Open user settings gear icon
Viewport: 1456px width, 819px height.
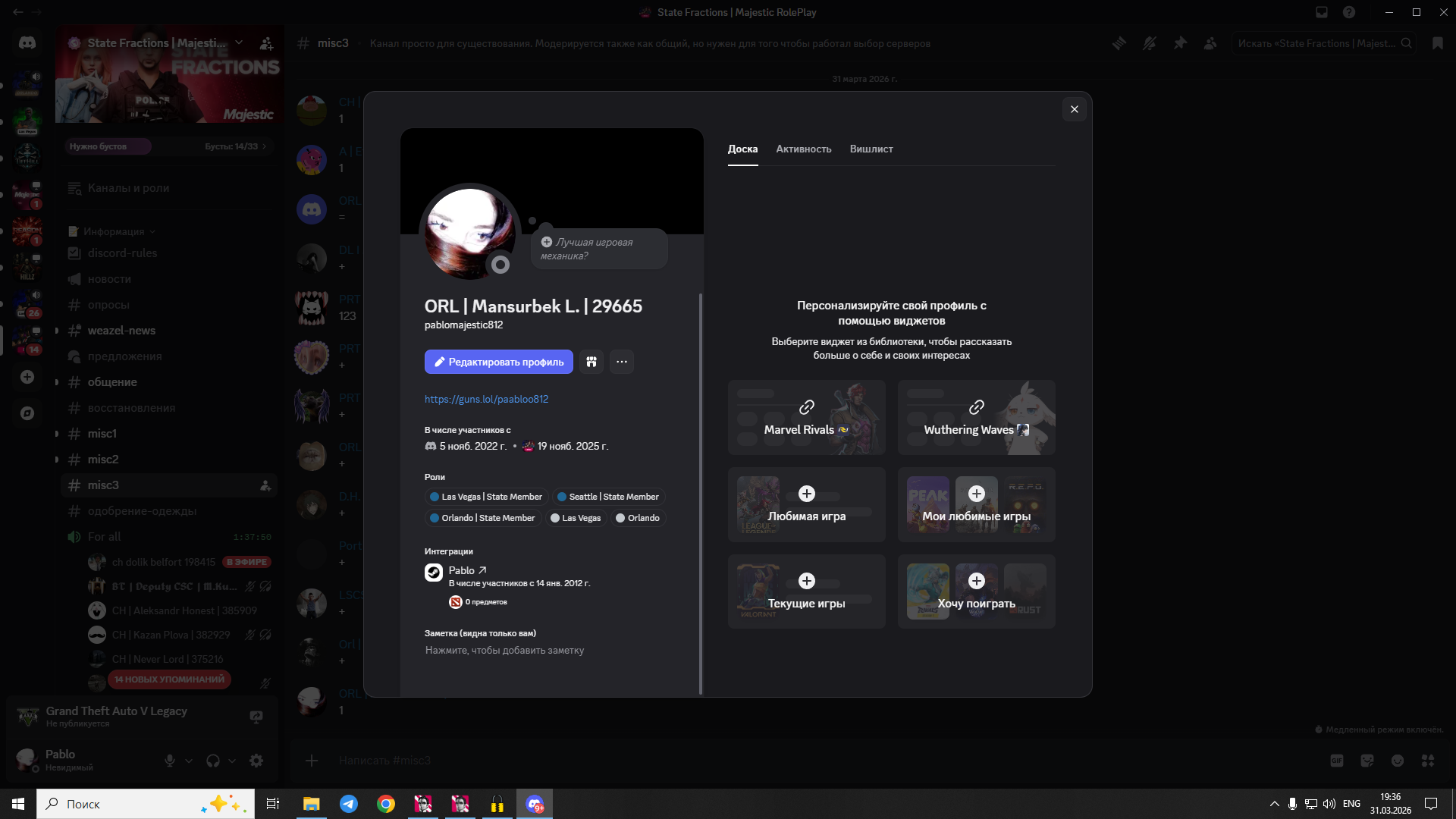(256, 761)
